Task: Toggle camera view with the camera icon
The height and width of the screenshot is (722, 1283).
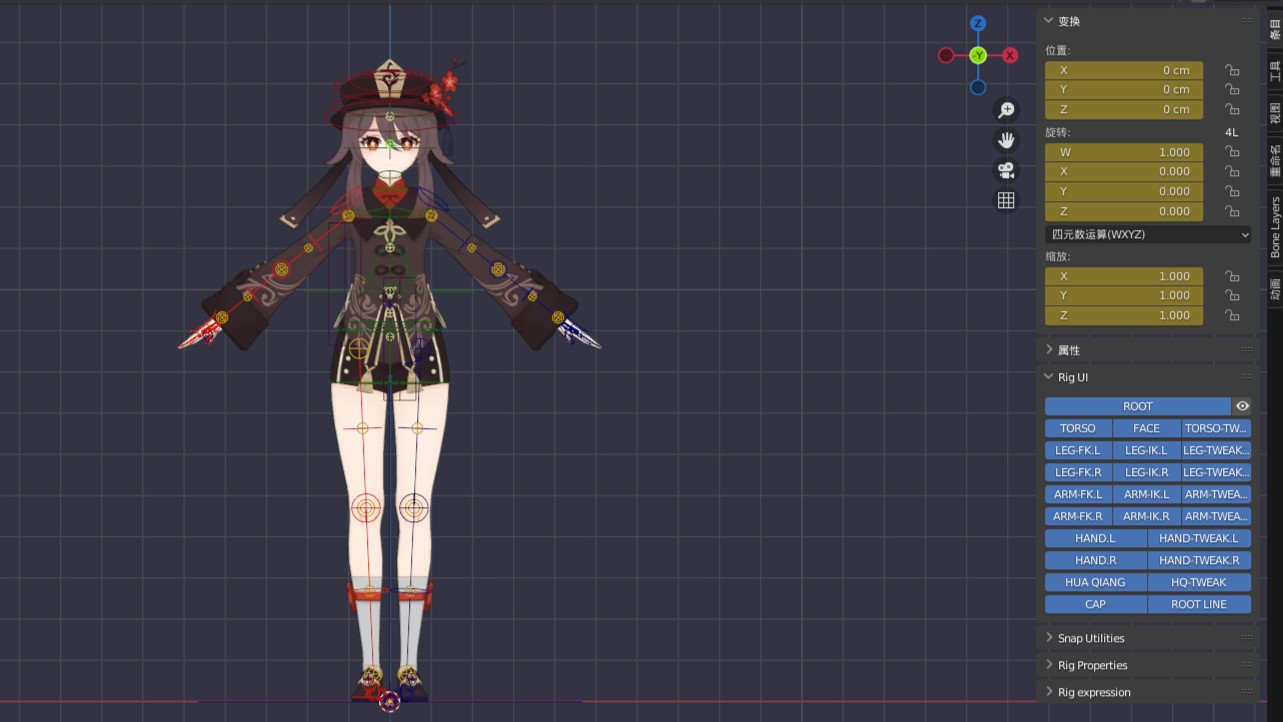Action: (1006, 170)
